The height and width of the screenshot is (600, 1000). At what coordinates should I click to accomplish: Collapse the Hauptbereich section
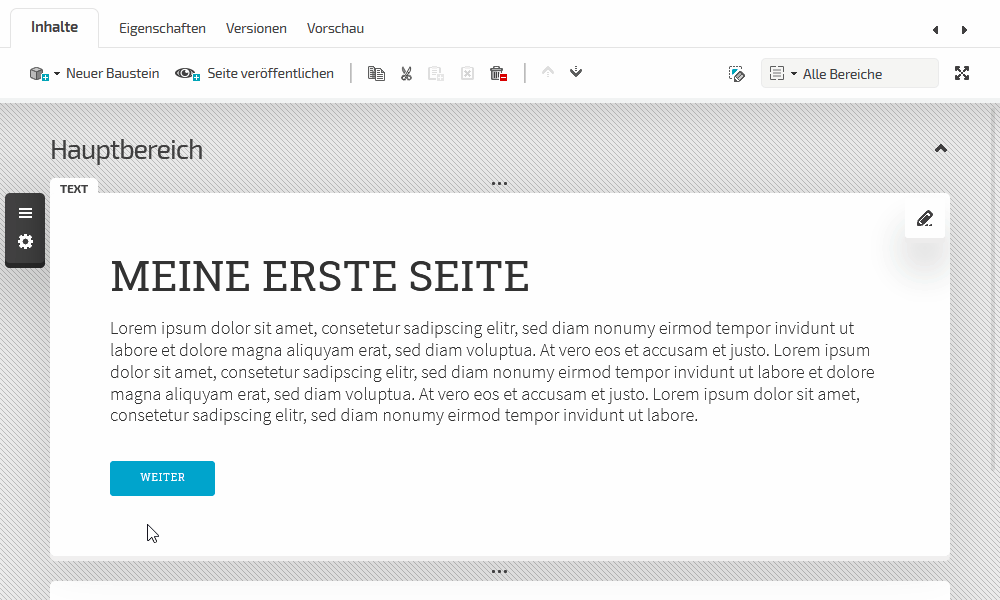[x=940, y=149]
